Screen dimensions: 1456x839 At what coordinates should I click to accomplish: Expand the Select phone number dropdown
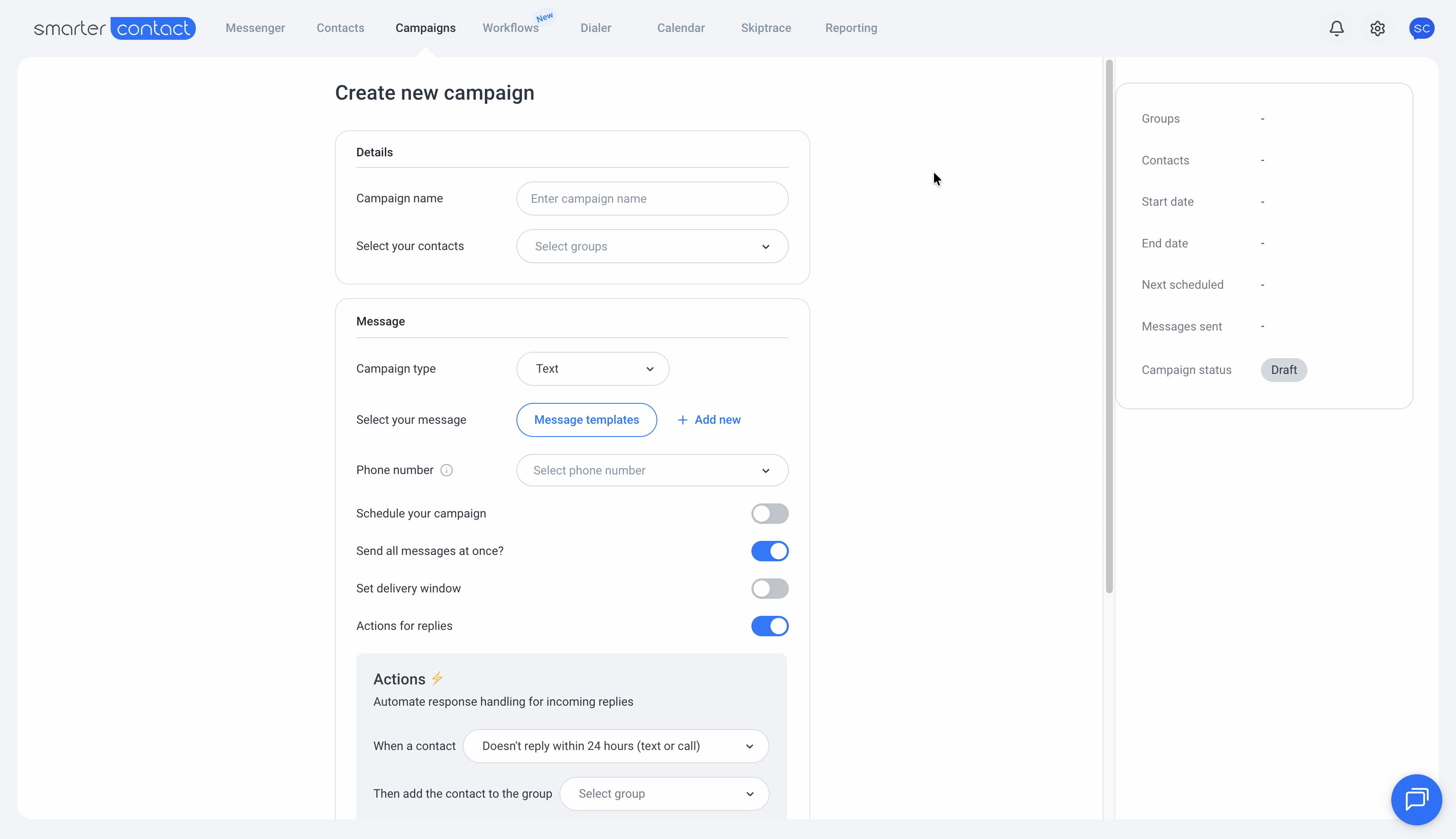(x=652, y=470)
